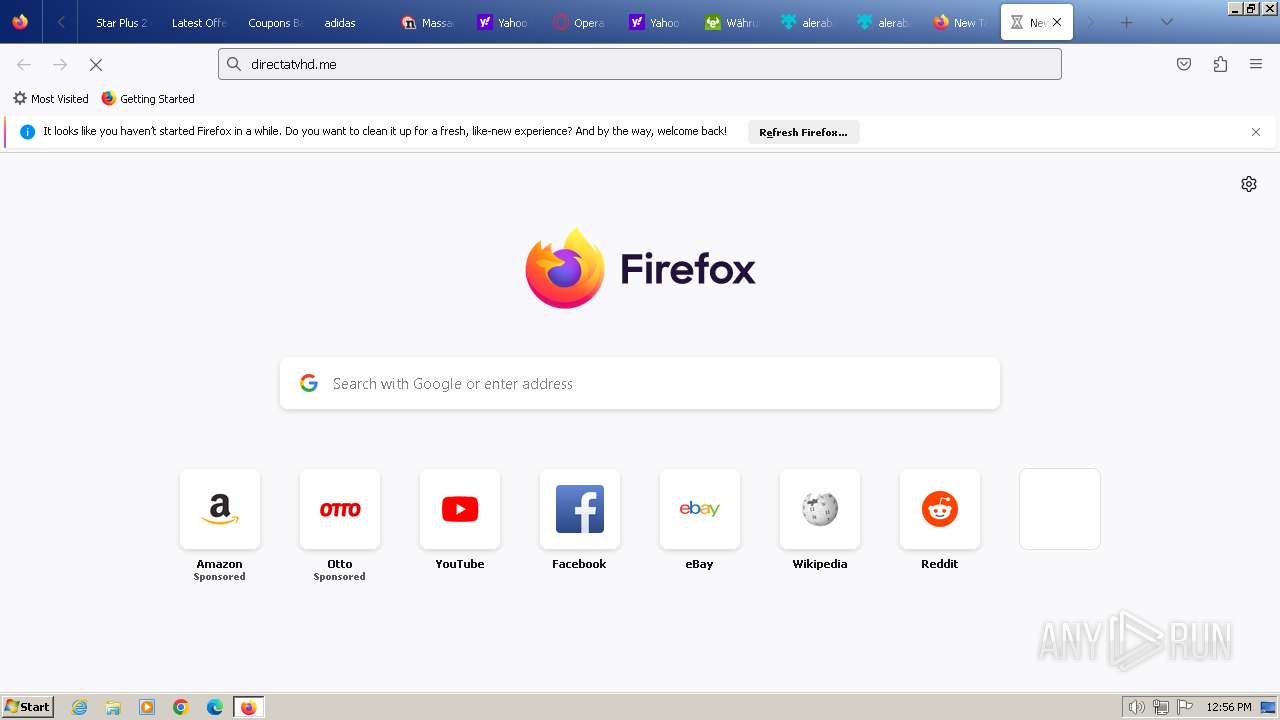
Task: Dismiss the refresh Firefox notification bar
Action: [1256, 132]
